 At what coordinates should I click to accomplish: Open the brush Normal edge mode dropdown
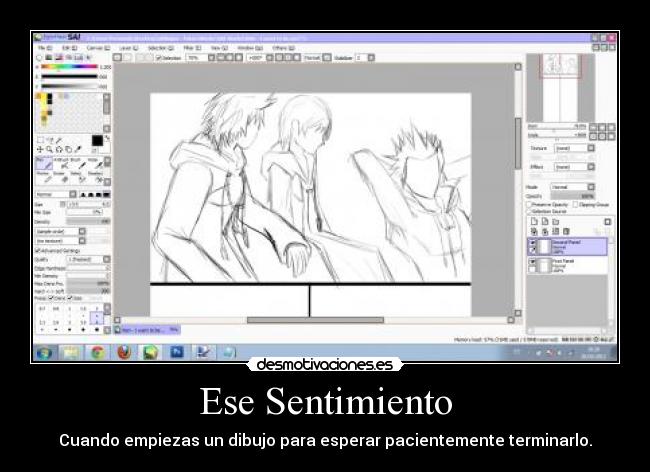(56, 194)
